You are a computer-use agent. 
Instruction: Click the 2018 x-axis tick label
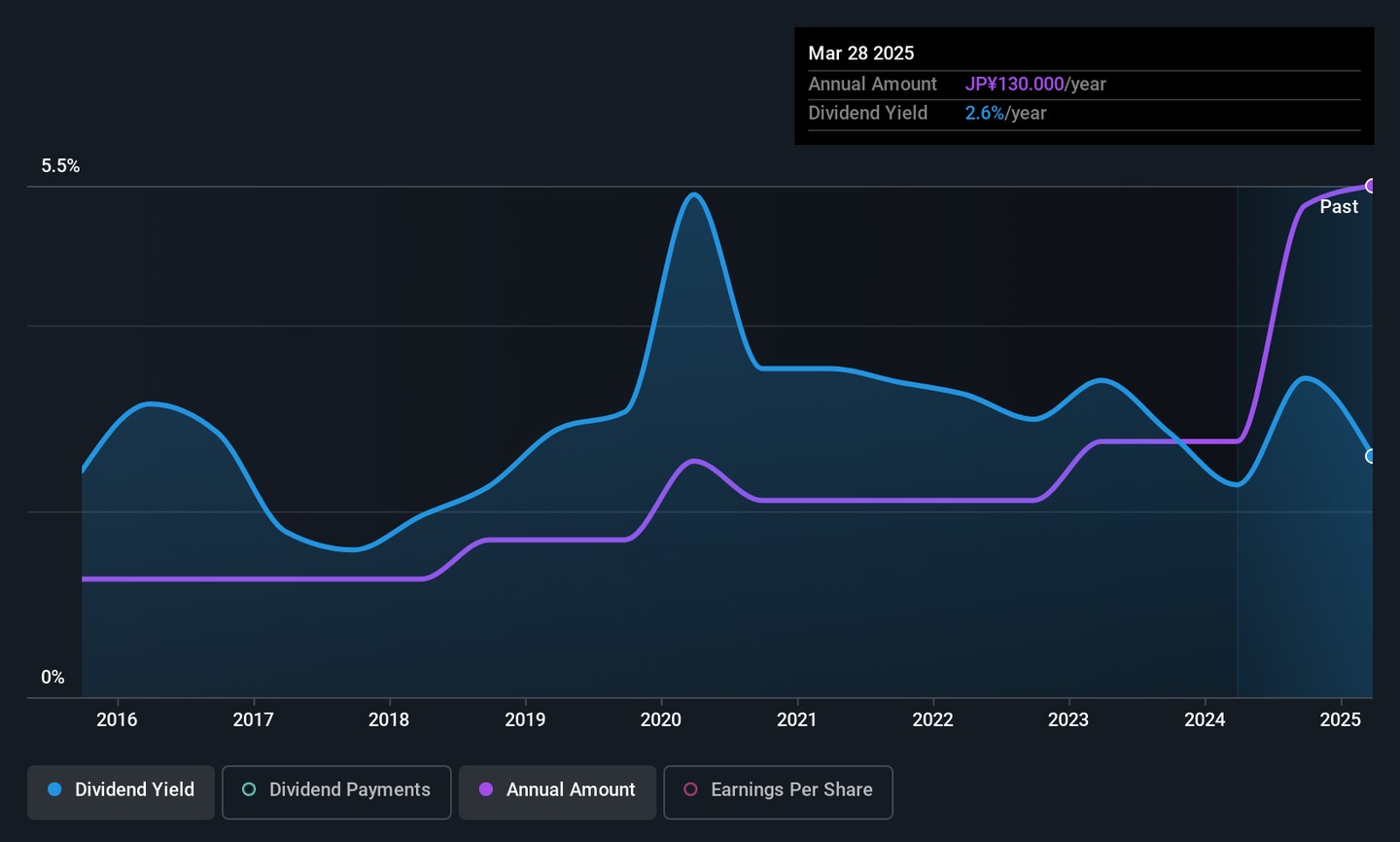coord(389,719)
